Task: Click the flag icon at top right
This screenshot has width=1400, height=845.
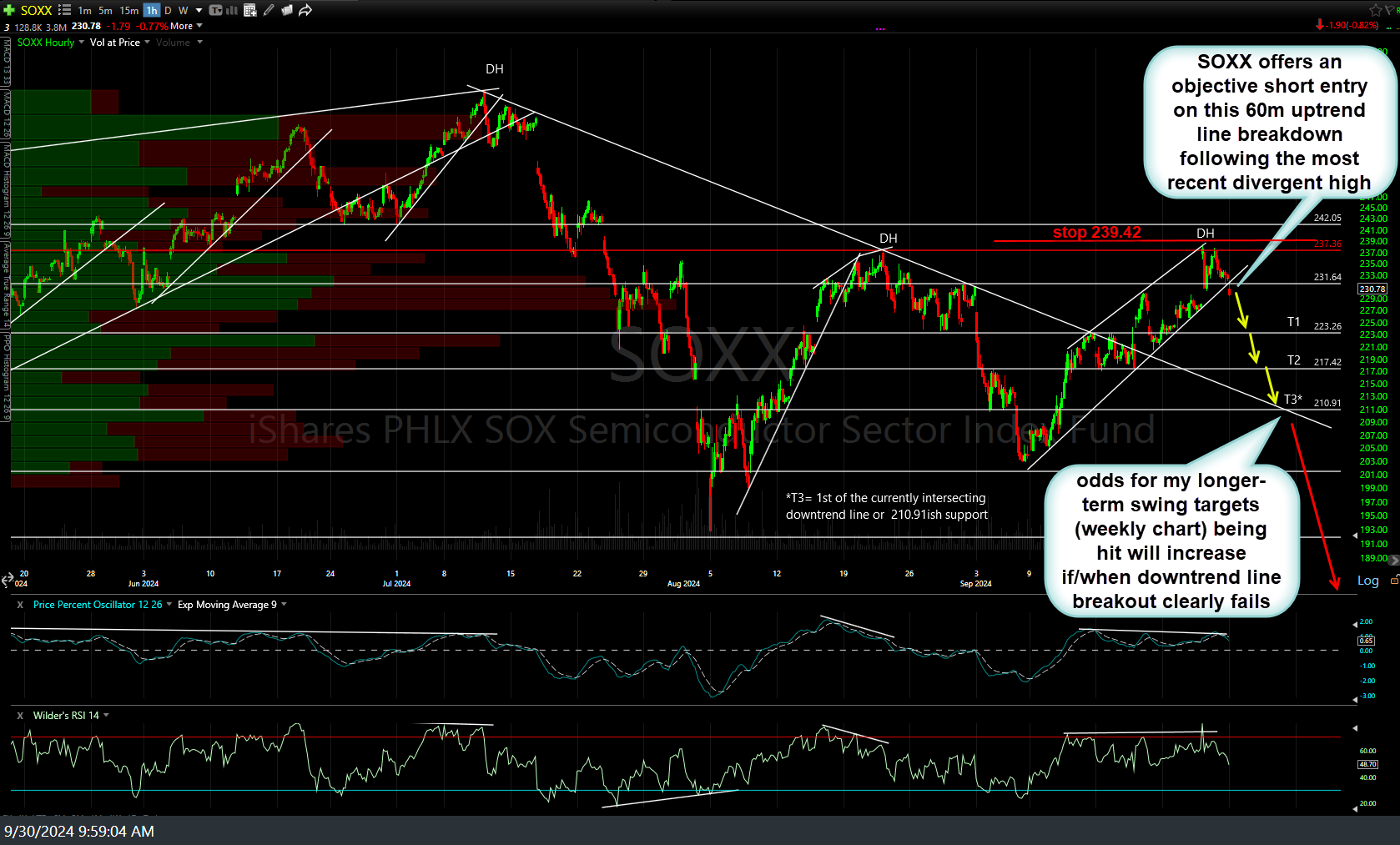Action: click(1392, 10)
